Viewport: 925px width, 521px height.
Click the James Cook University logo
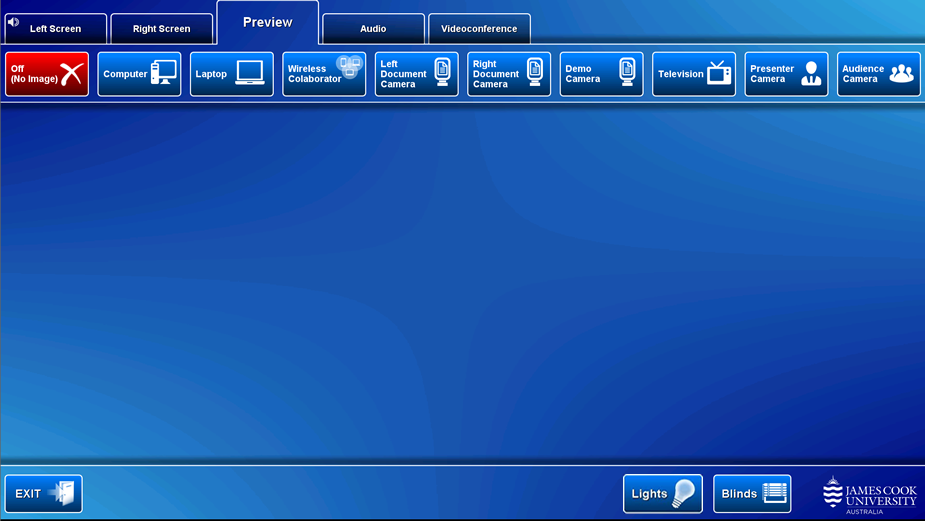coord(870,495)
